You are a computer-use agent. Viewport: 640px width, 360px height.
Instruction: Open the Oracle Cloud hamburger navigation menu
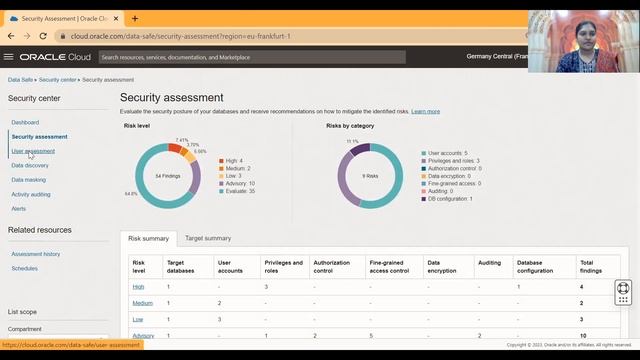coord(9,57)
